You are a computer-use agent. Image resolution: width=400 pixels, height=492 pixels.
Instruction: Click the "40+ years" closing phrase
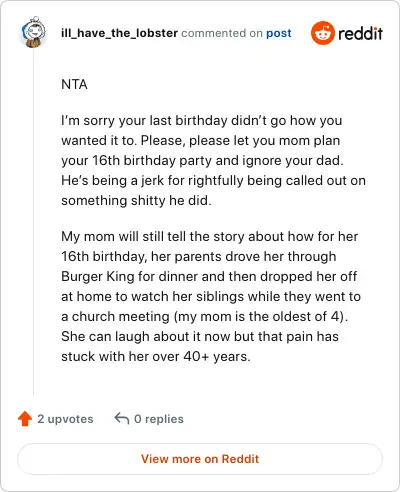pyautogui.click(x=217, y=356)
